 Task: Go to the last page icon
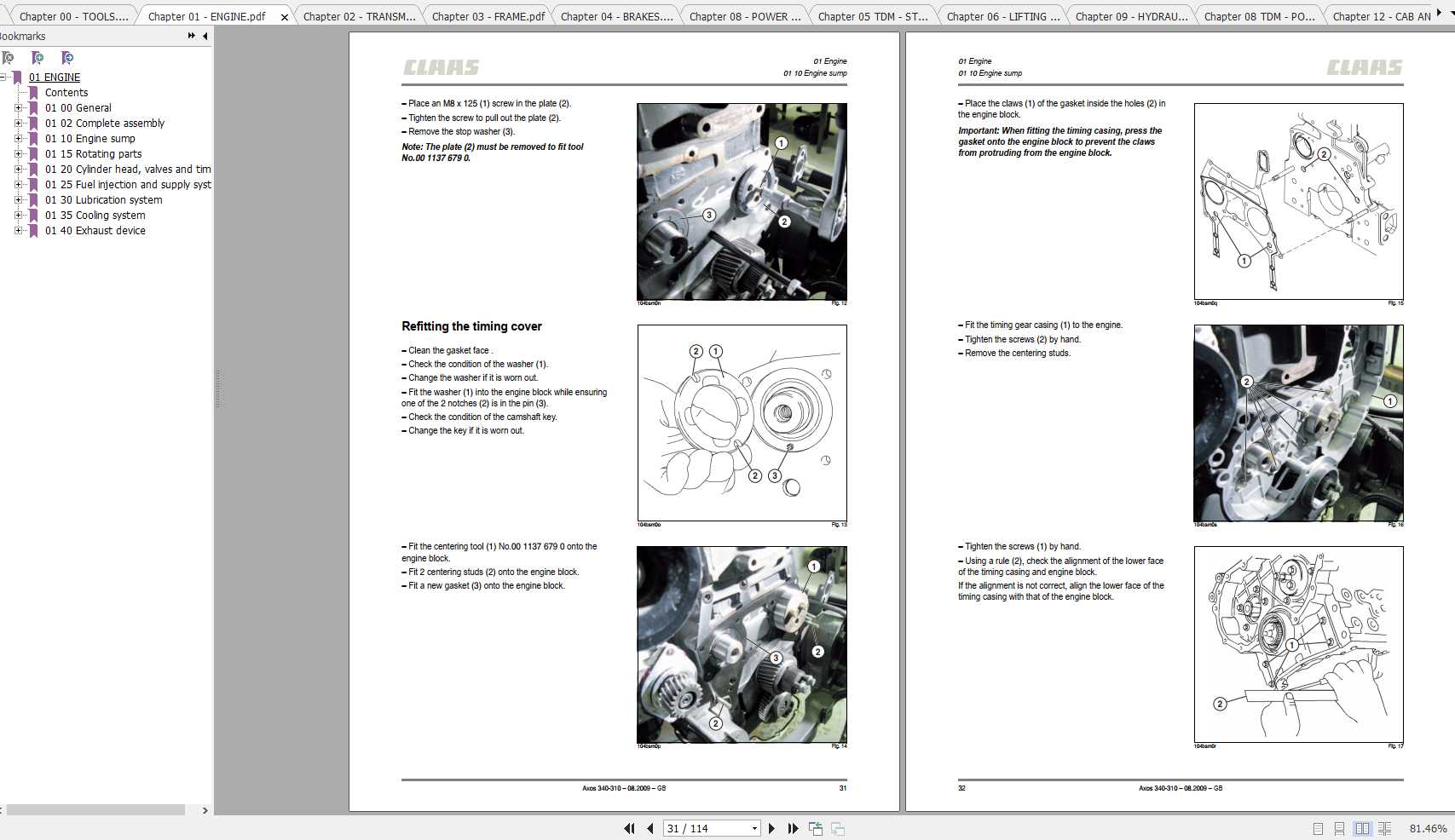(794, 827)
